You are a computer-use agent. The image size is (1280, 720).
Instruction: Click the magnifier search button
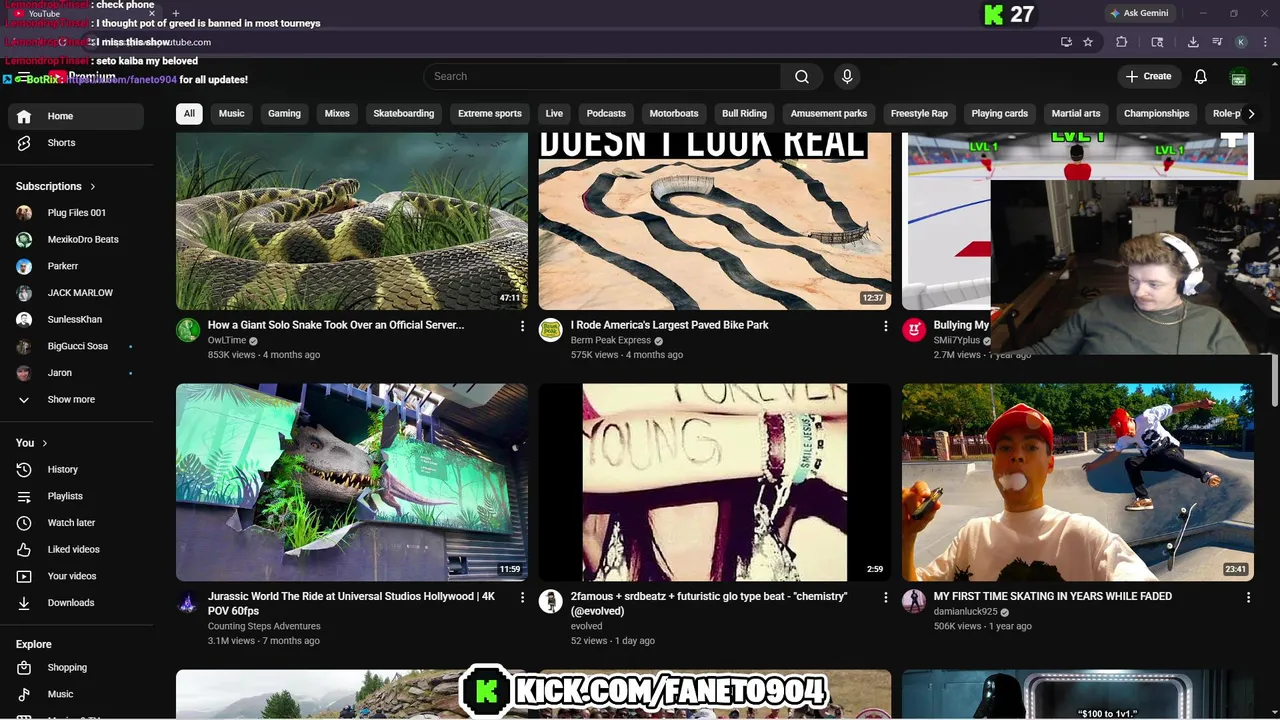pos(802,76)
